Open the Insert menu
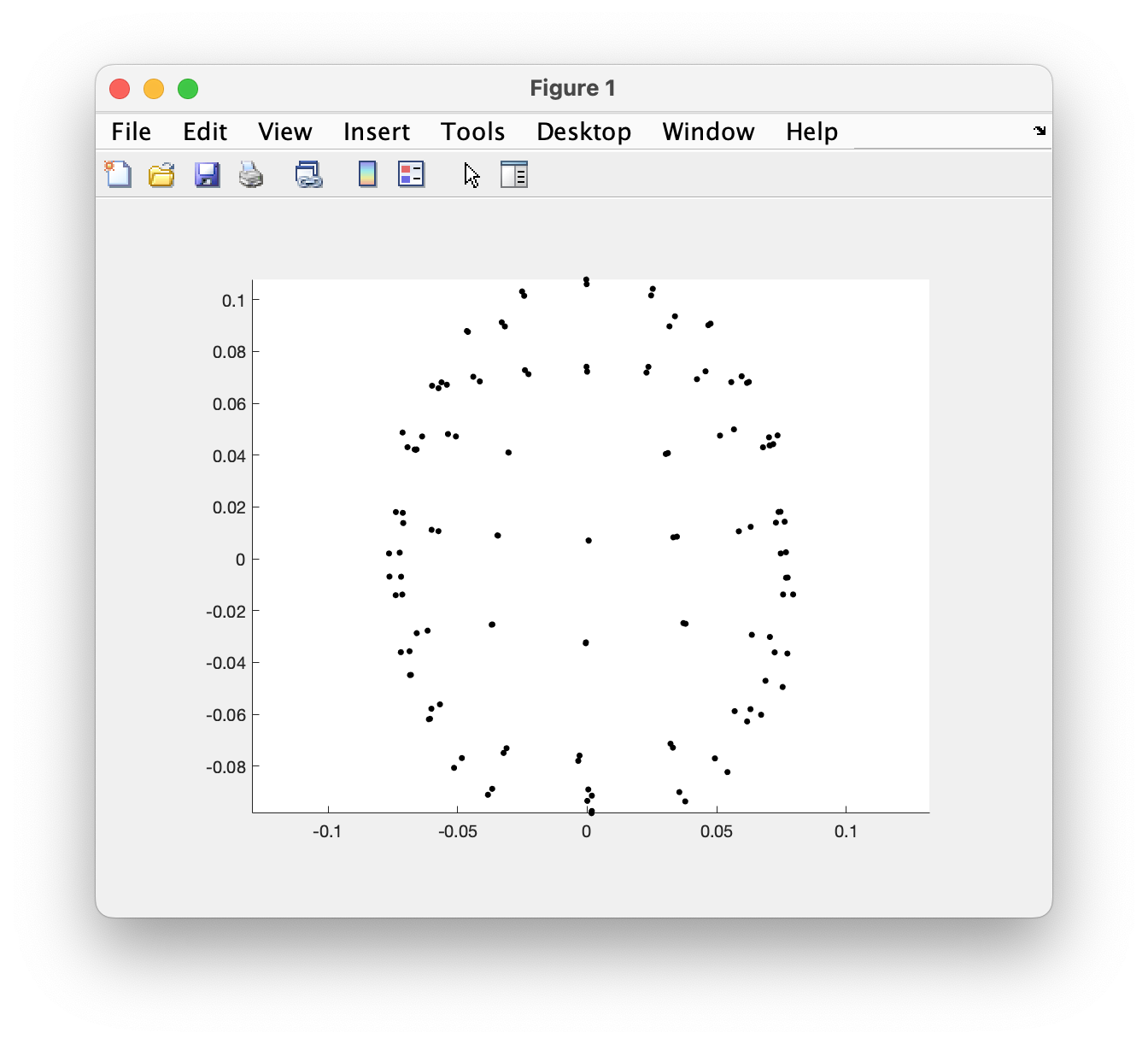Image resolution: width=1148 pixels, height=1044 pixels. click(376, 132)
